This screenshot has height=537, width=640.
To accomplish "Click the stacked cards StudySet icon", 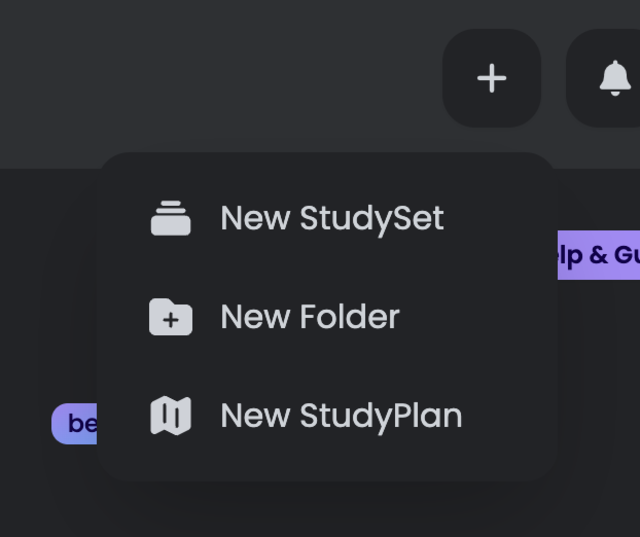I will click(171, 218).
